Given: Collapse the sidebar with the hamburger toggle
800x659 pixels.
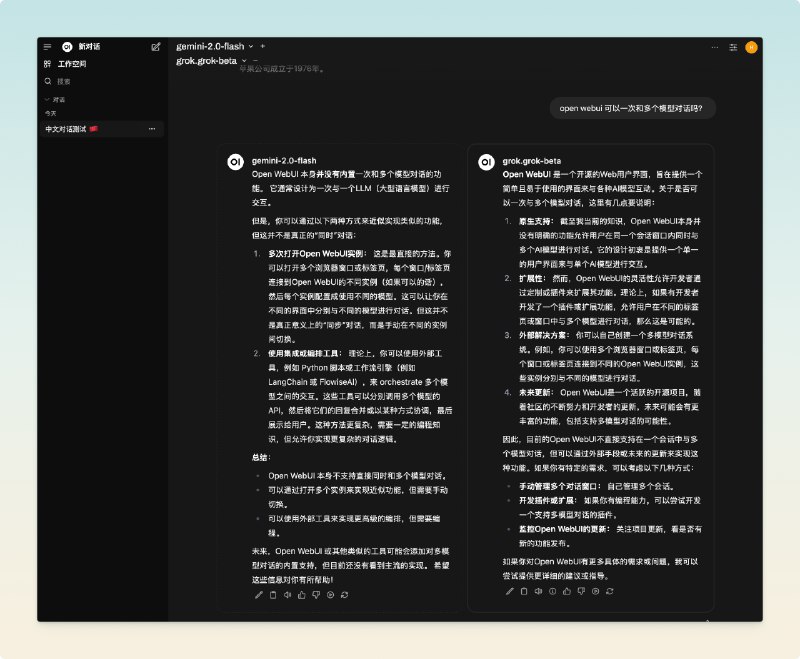Looking at the screenshot, I should pos(47,46).
